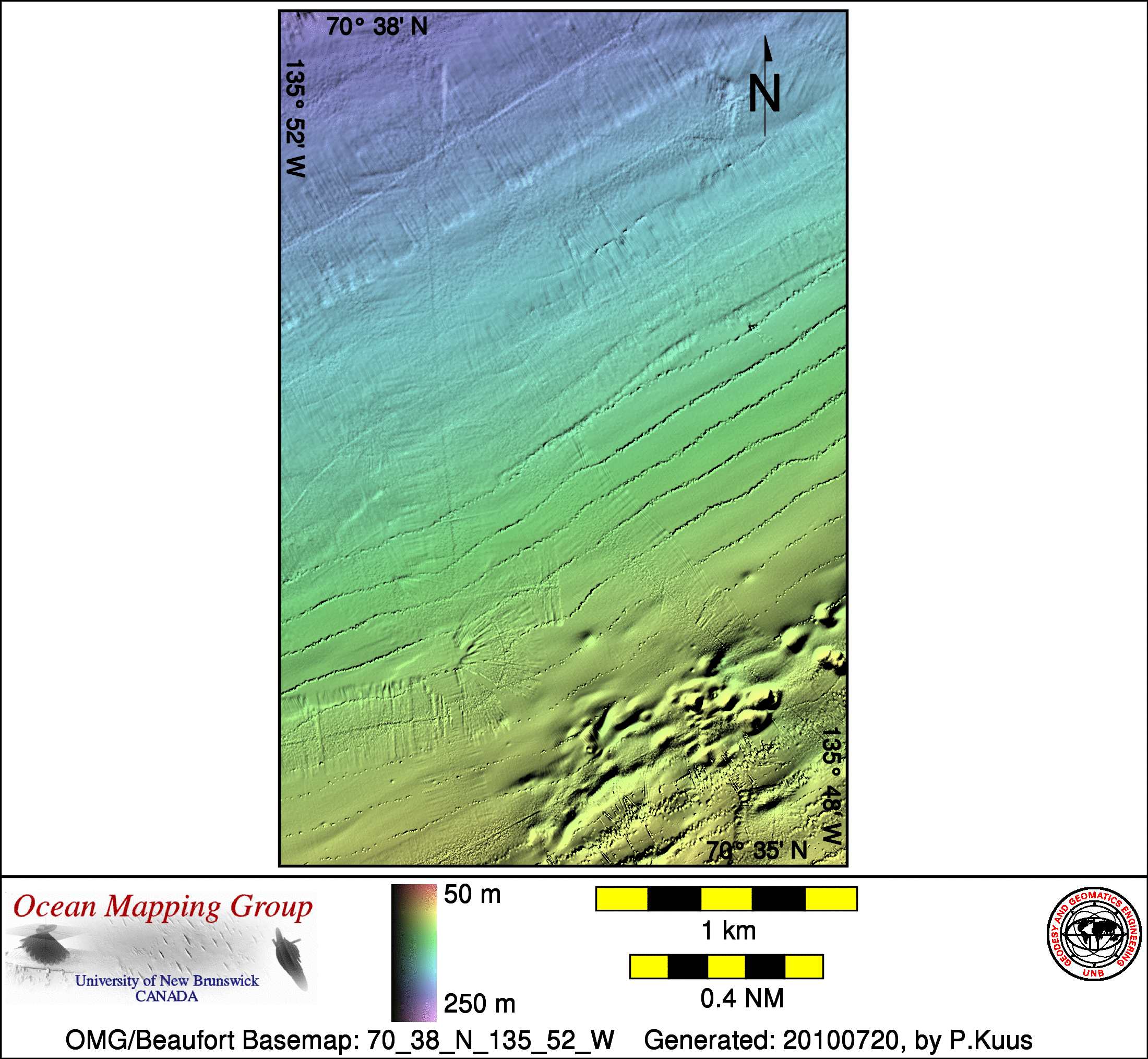Click the University of New Brunswick text
The width and height of the screenshot is (1148, 1059).
[x=166, y=981]
